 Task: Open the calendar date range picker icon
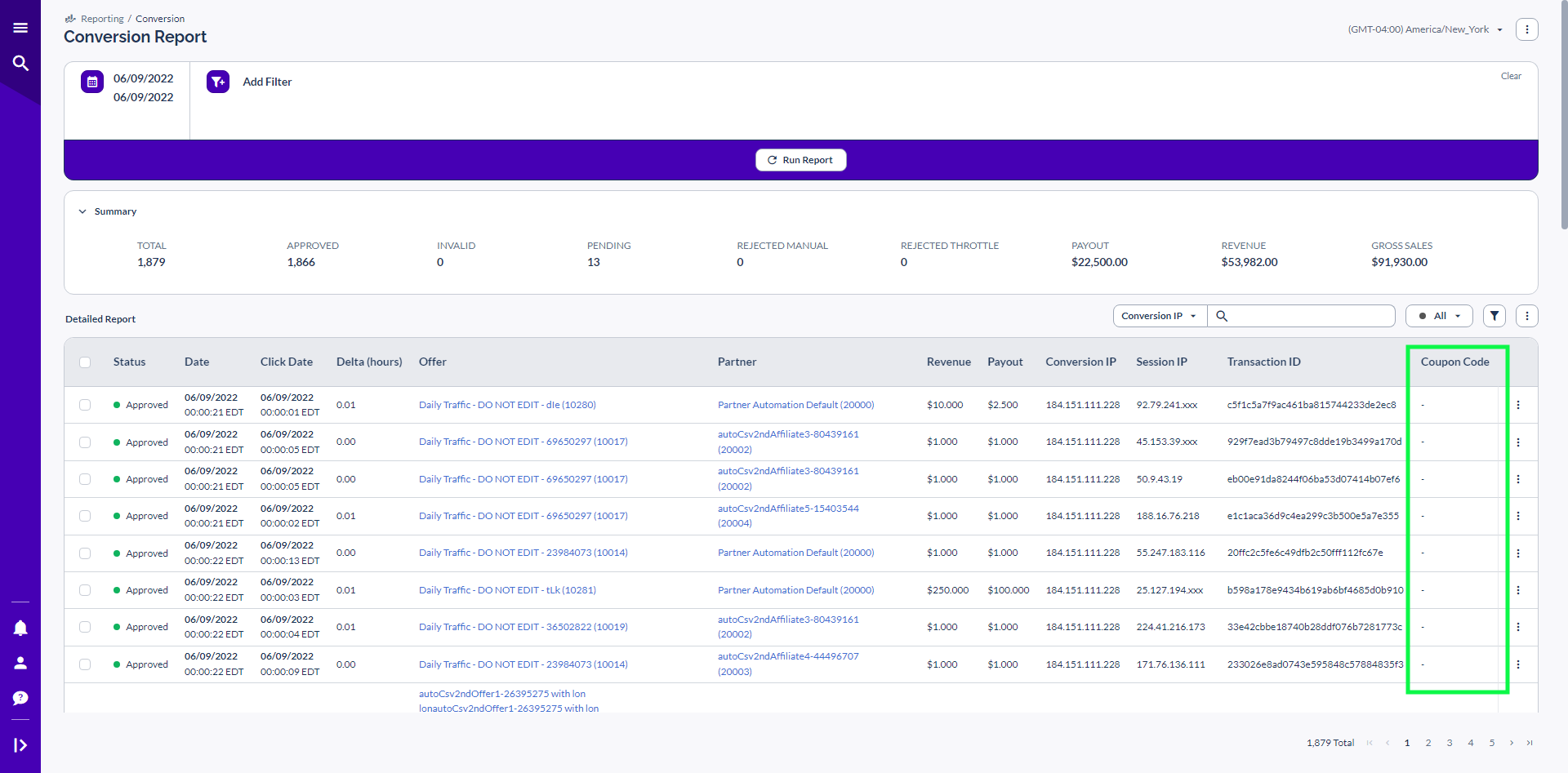(x=92, y=82)
